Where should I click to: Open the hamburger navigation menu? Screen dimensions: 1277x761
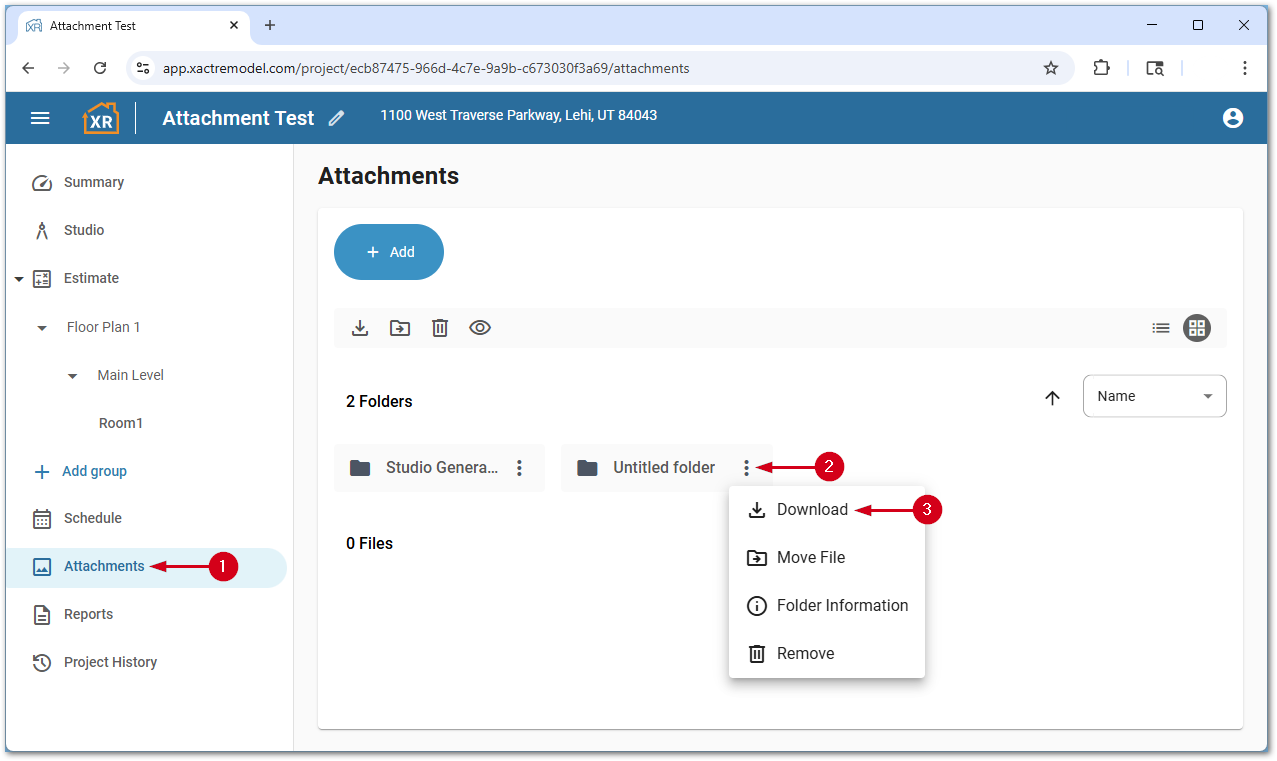(40, 118)
